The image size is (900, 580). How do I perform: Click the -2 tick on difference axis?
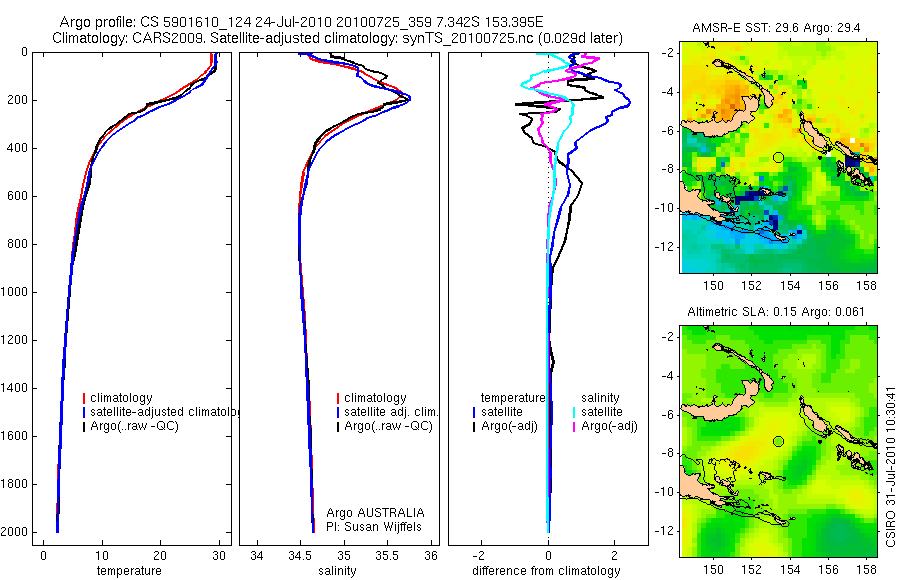[479, 556]
